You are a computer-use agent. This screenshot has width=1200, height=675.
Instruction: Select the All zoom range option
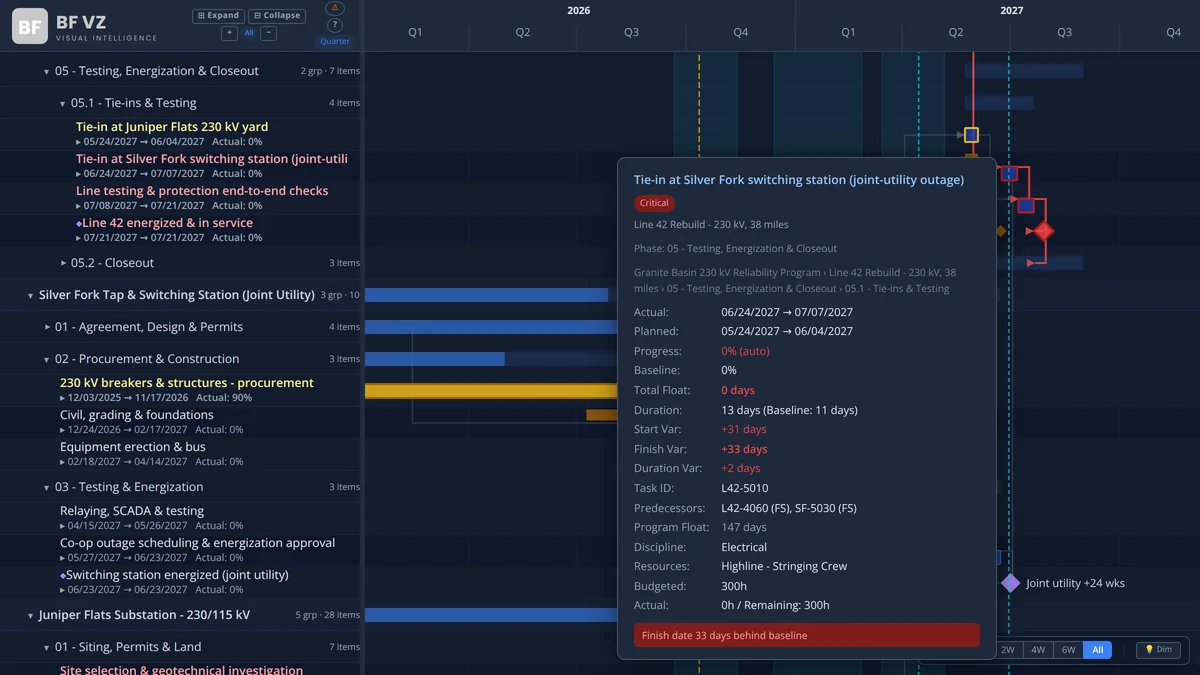[x=1098, y=650]
